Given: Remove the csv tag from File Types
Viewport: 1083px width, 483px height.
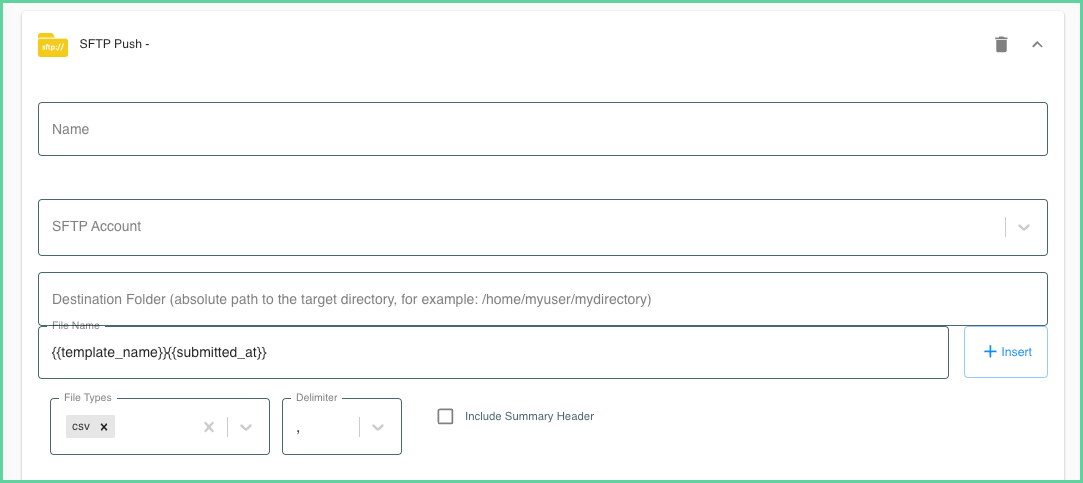Looking at the screenshot, I should pyautogui.click(x=104, y=427).
